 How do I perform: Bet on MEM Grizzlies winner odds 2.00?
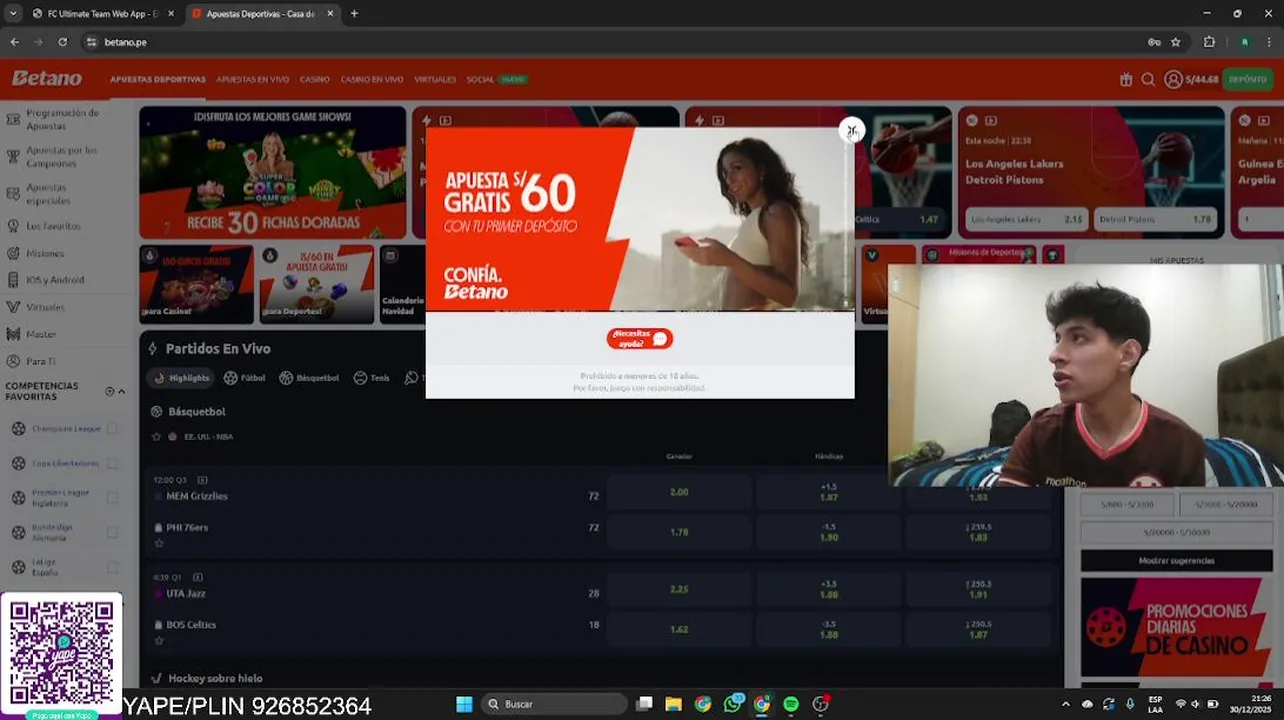coord(679,492)
